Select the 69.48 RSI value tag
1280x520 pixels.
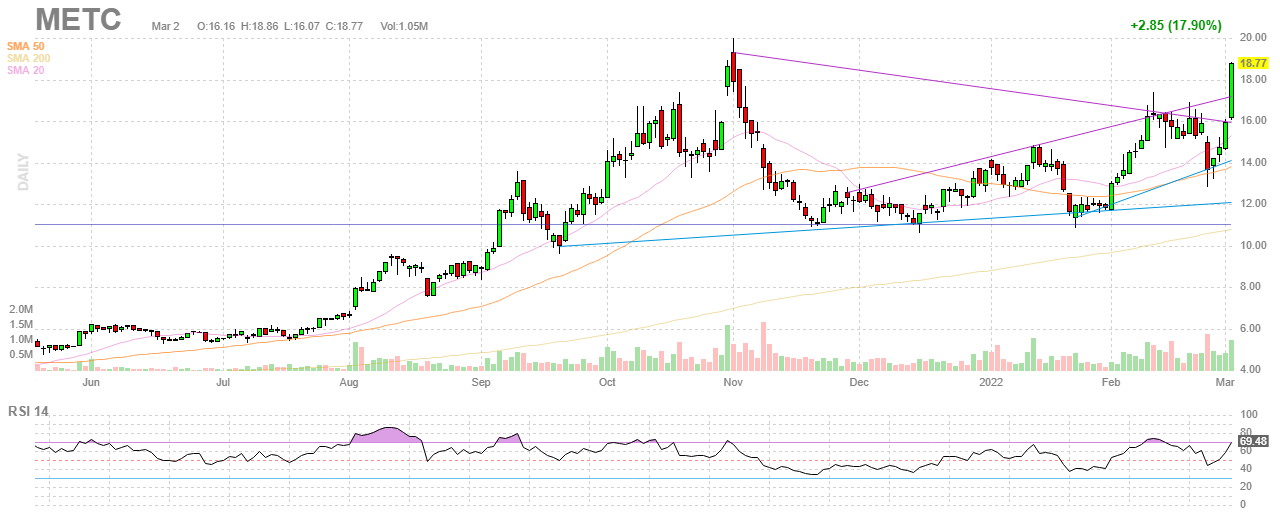1253,441
